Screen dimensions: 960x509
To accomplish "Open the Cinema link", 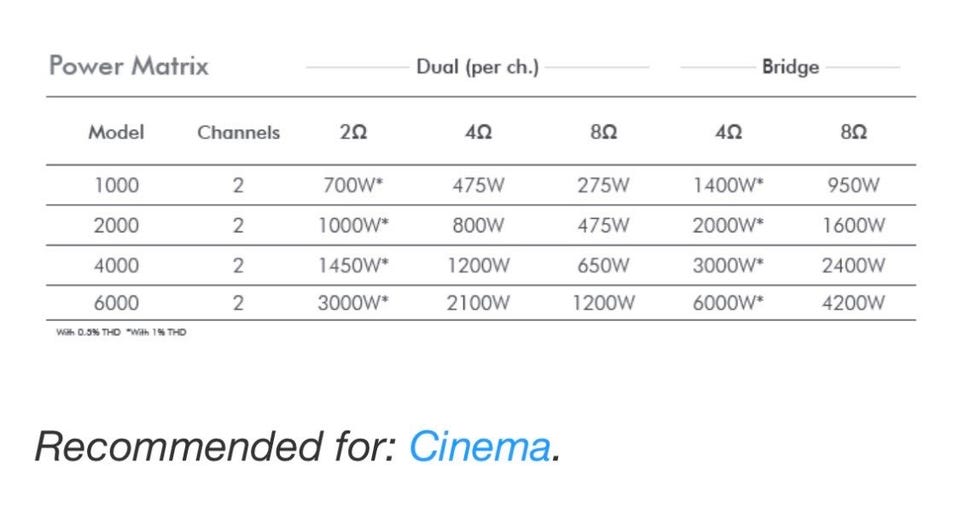I will coord(479,447).
